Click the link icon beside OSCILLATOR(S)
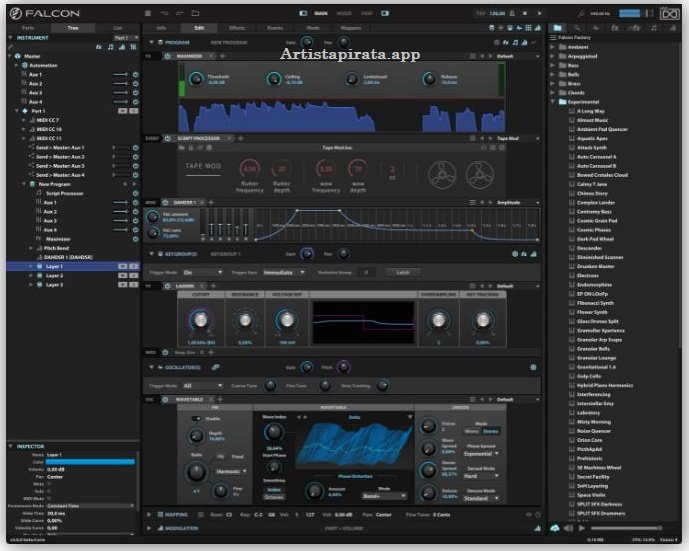This screenshot has height=551, width=689. [215, 368]
